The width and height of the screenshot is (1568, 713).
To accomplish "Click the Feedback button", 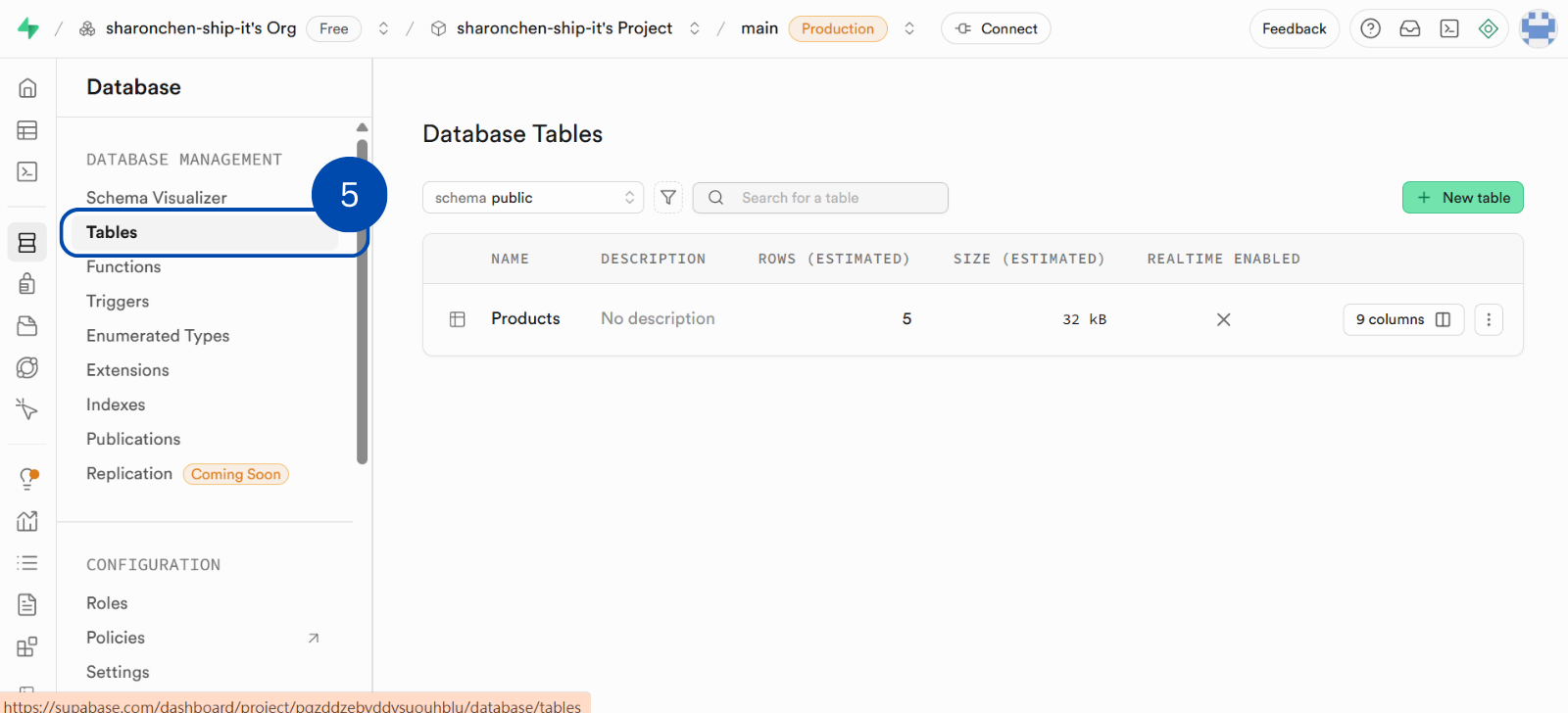I will click(1294, 29).
